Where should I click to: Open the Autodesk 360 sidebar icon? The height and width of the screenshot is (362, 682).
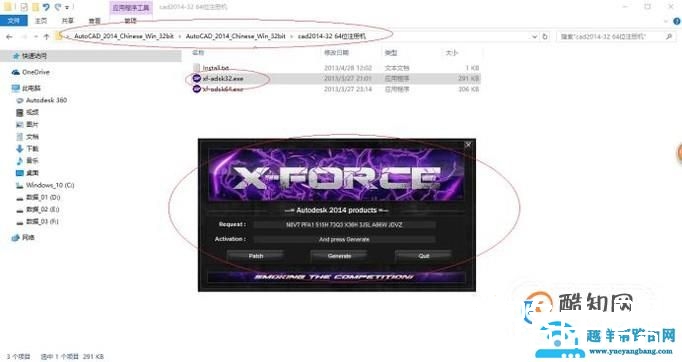[20, 100]
